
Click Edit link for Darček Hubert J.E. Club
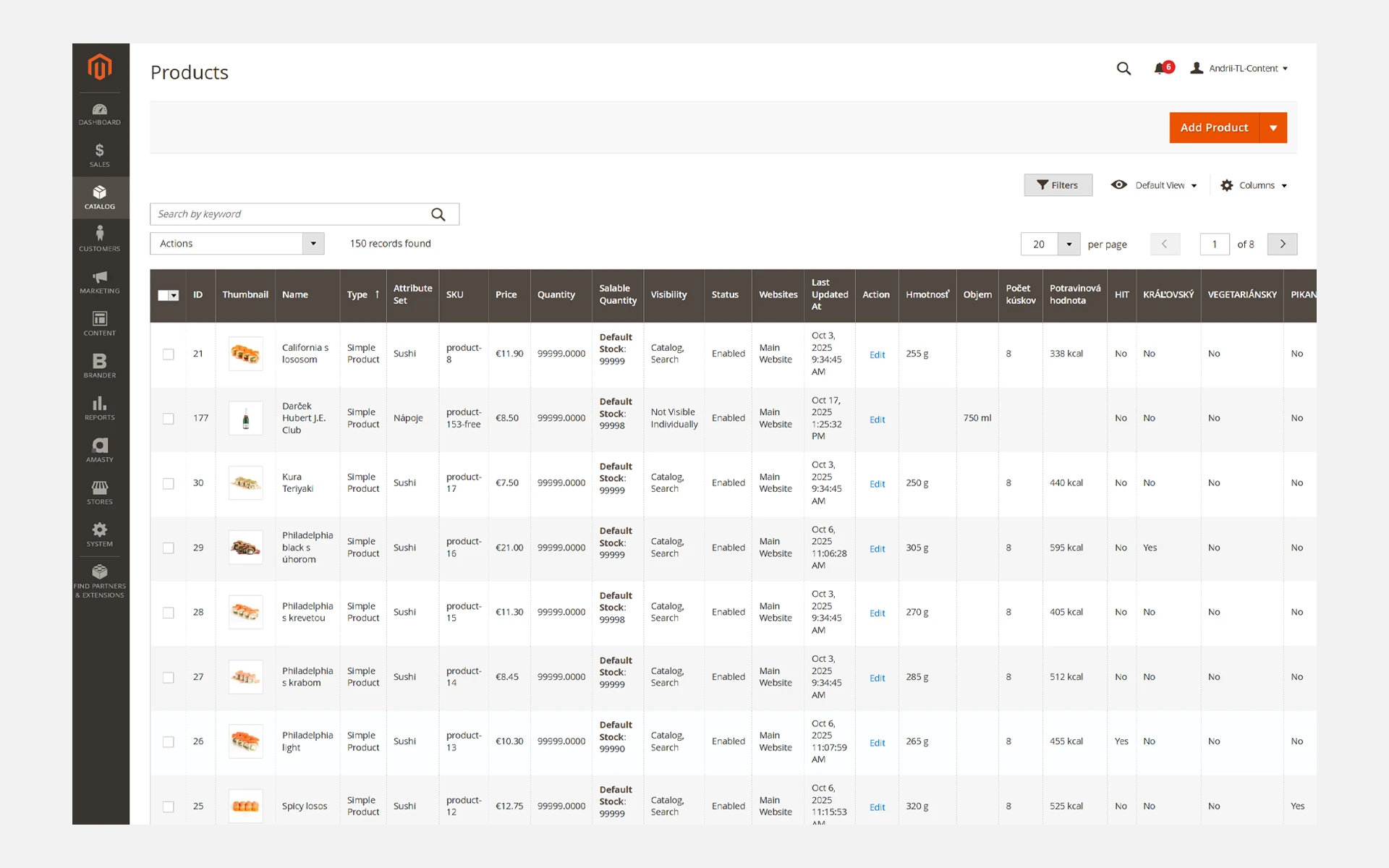877,420
